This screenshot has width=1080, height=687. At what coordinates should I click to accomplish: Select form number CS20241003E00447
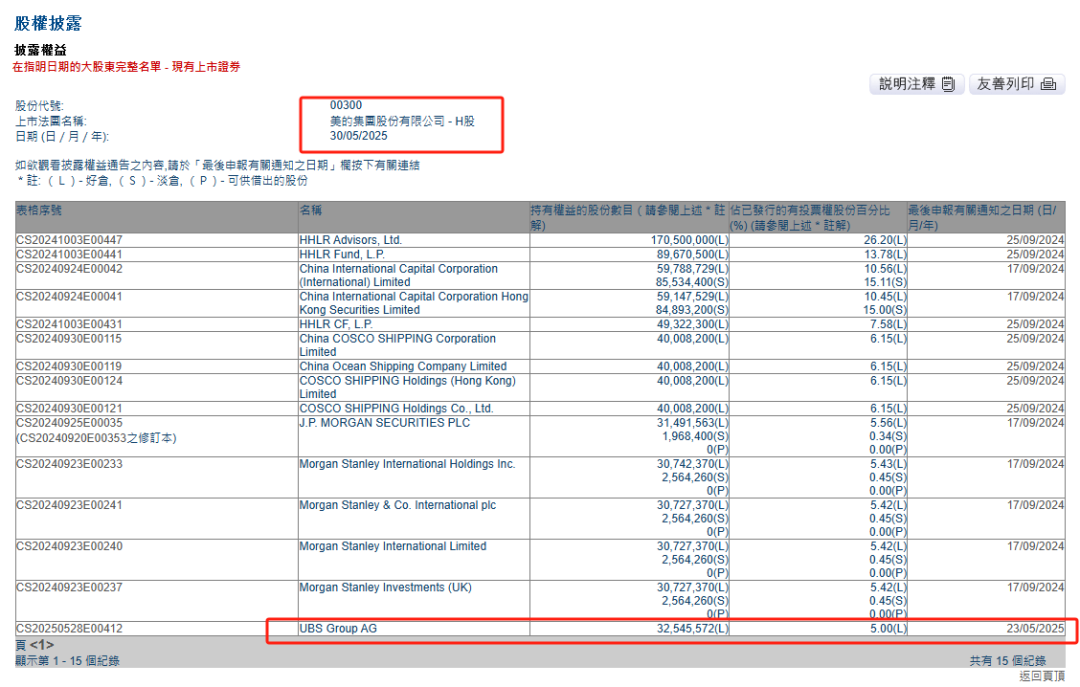pyautogui.click(x=69, y=240)
